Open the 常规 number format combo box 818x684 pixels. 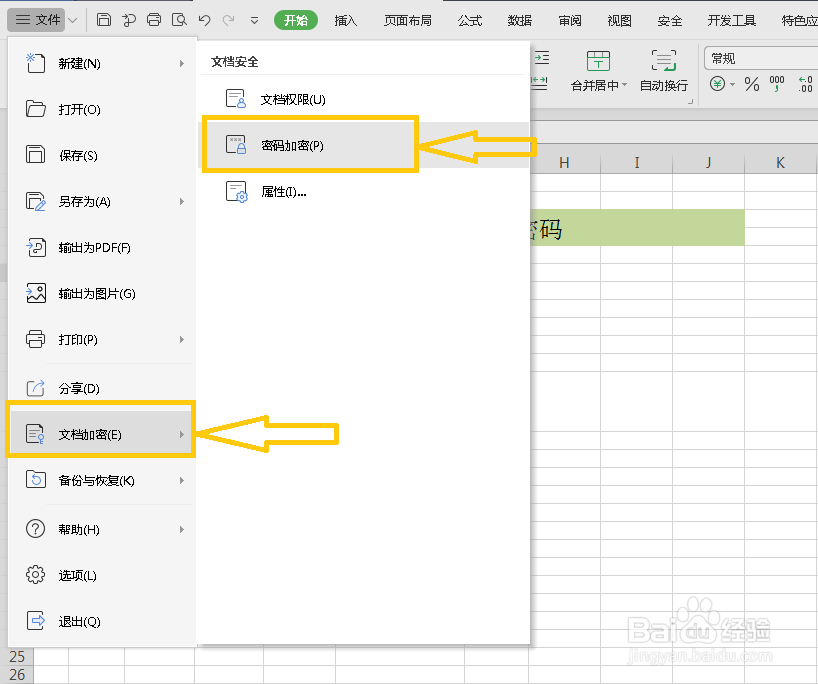click(761, 58)
